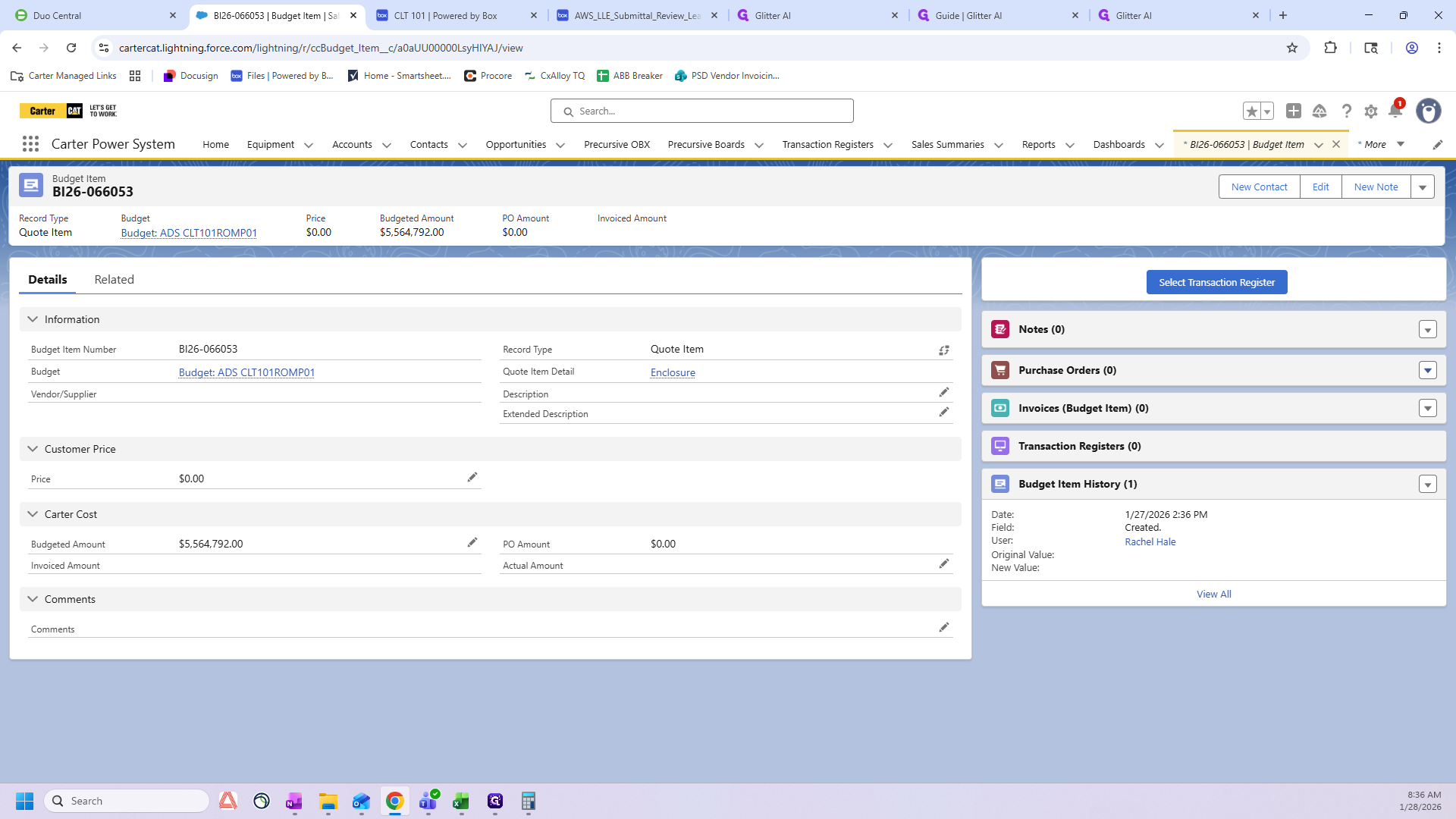The image size is (1456, 819).
Task: Collapse the Information section
Action: coord(33,319)
